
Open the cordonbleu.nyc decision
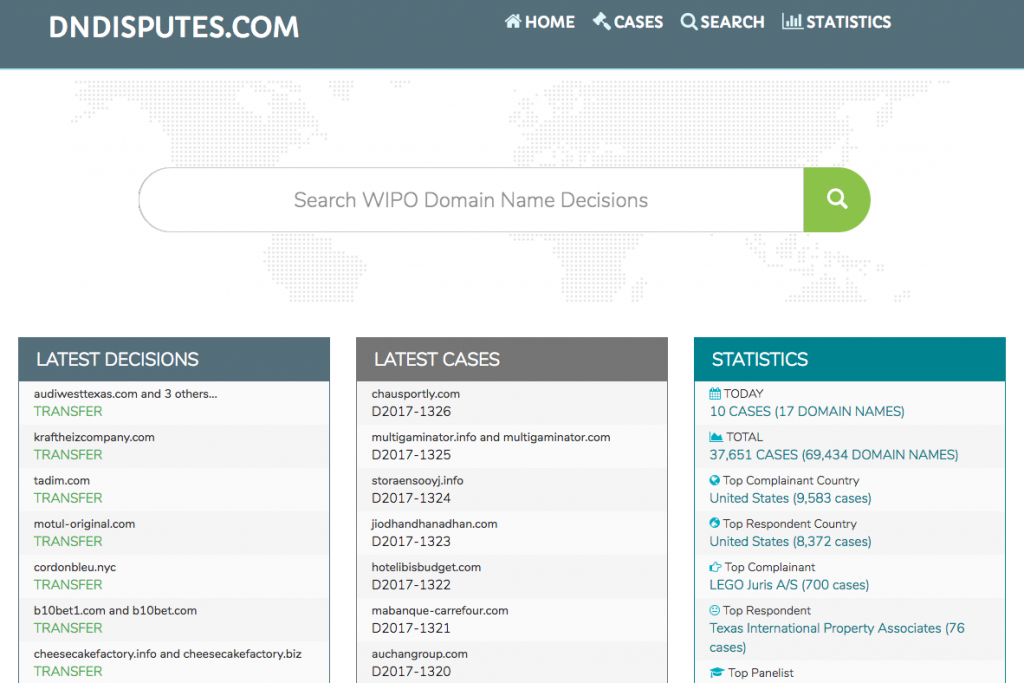75,567
